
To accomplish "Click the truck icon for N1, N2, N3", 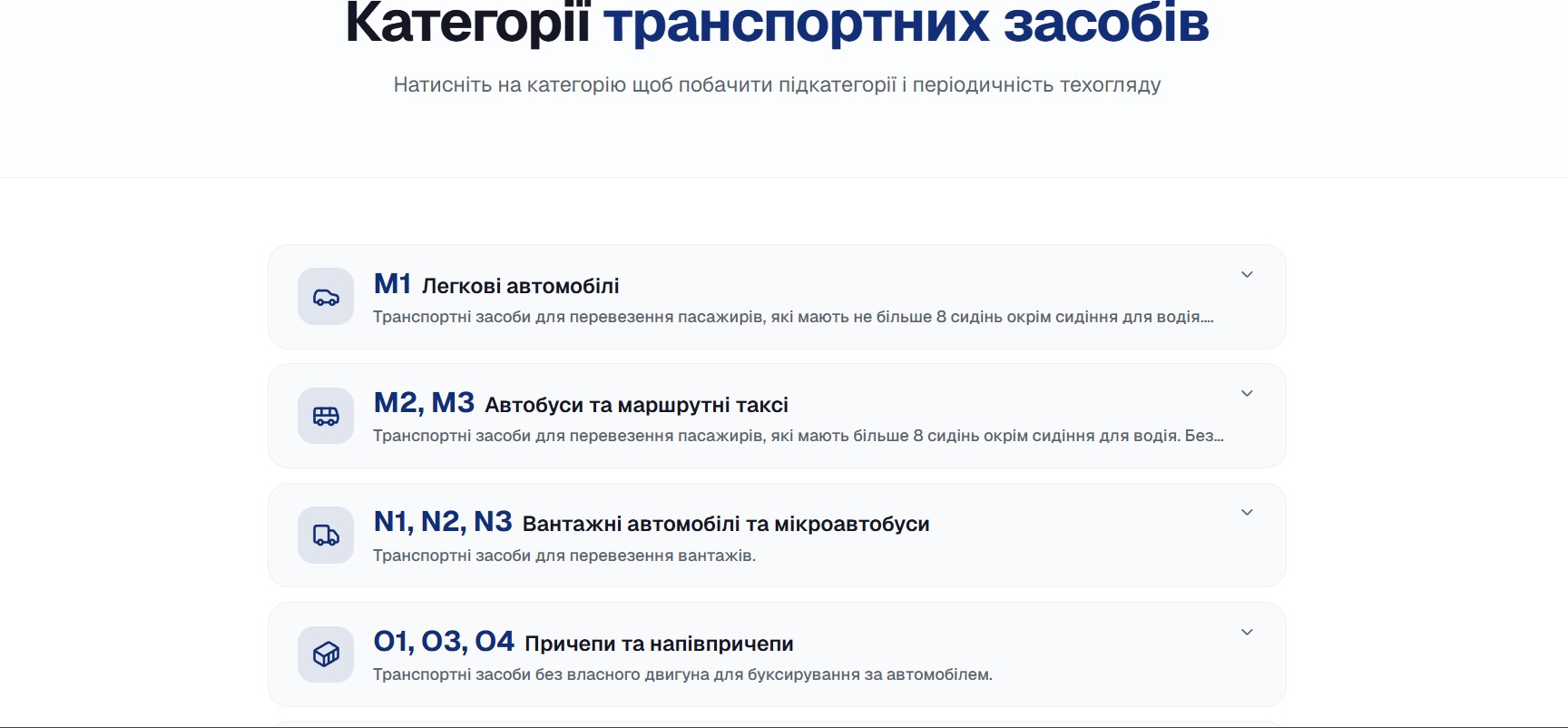I will coord(326,535).
